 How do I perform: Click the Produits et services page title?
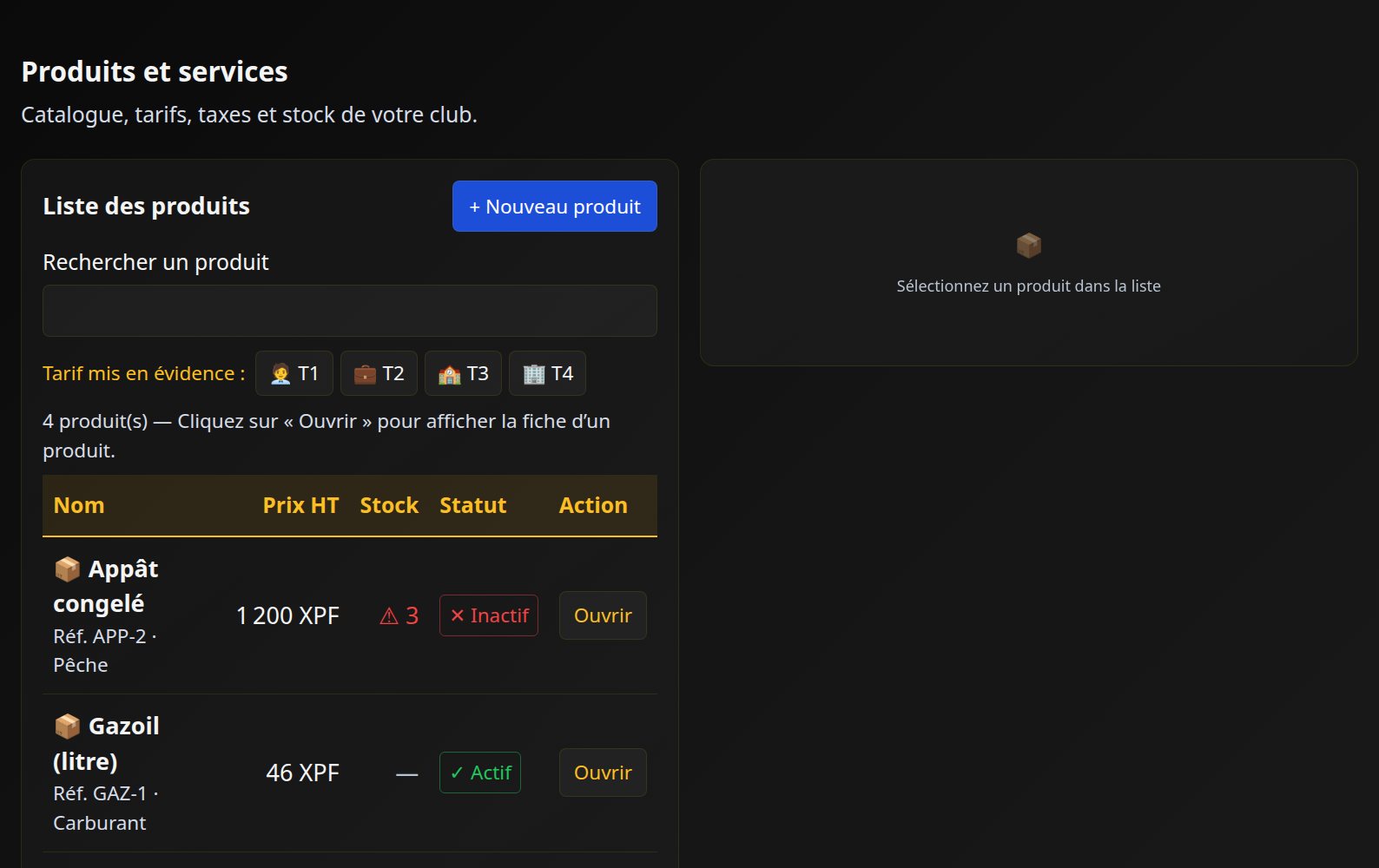155,71
